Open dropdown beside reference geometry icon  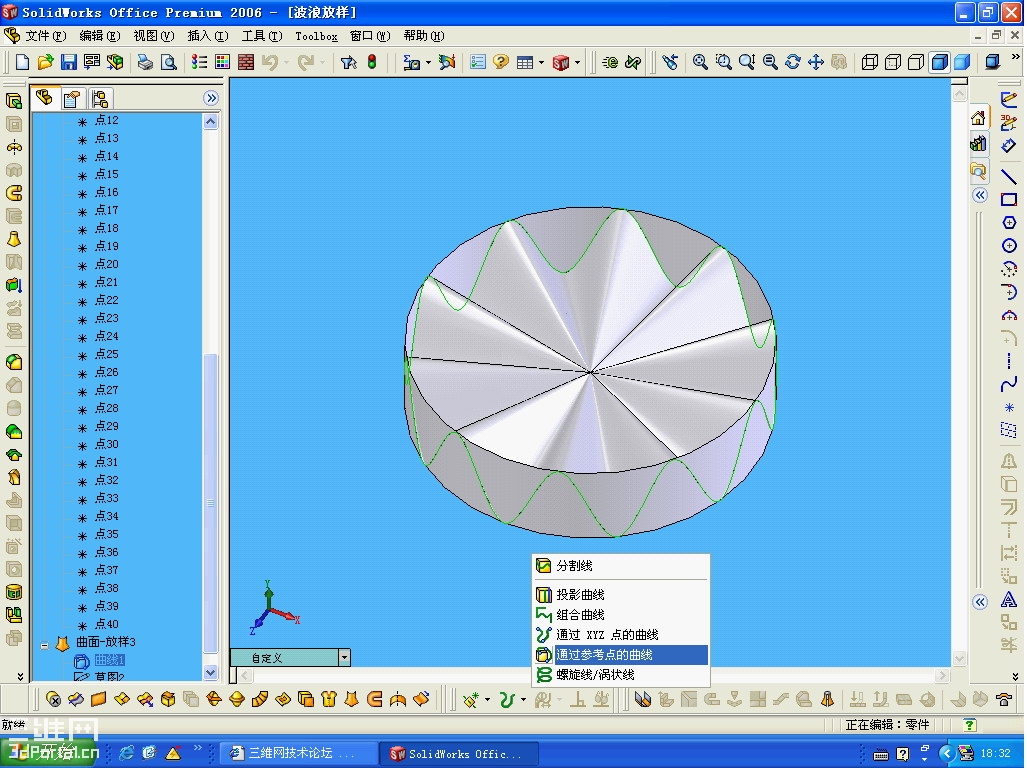[x=487, y=700]
